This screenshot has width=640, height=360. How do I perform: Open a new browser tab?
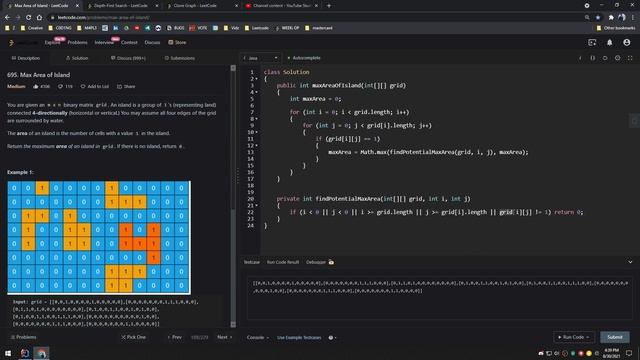click(x=329, y=6)
